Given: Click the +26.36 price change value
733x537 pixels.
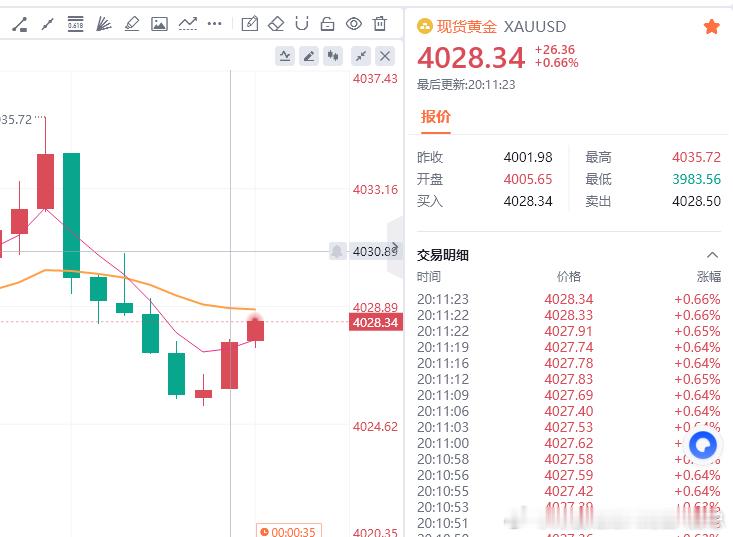Looking at the screenshot, I should click(x=555, y=50).
